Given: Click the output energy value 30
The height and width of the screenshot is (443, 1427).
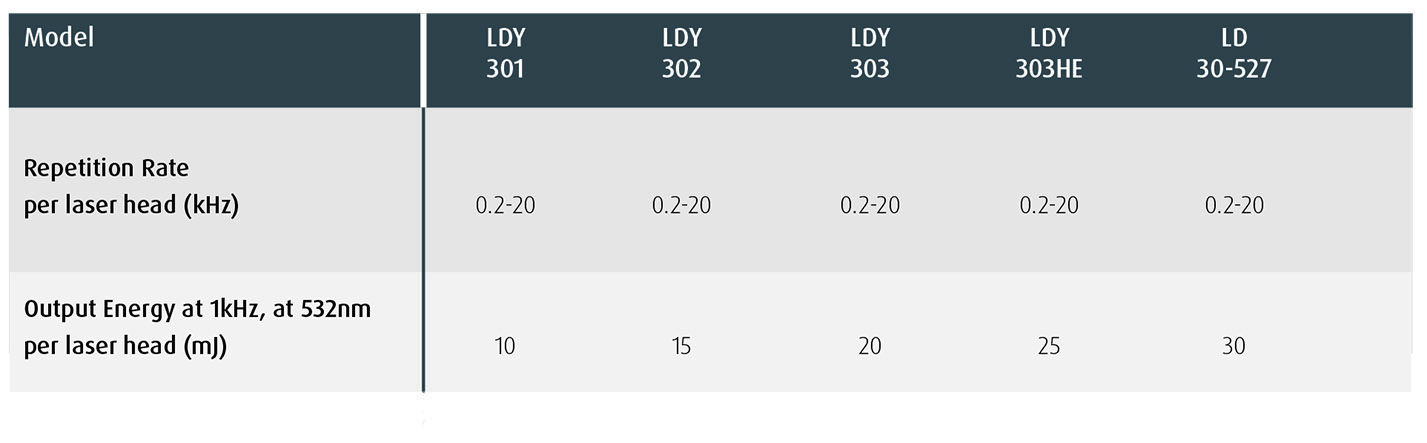Looking at the screenshot, I should pos(1234,346).
